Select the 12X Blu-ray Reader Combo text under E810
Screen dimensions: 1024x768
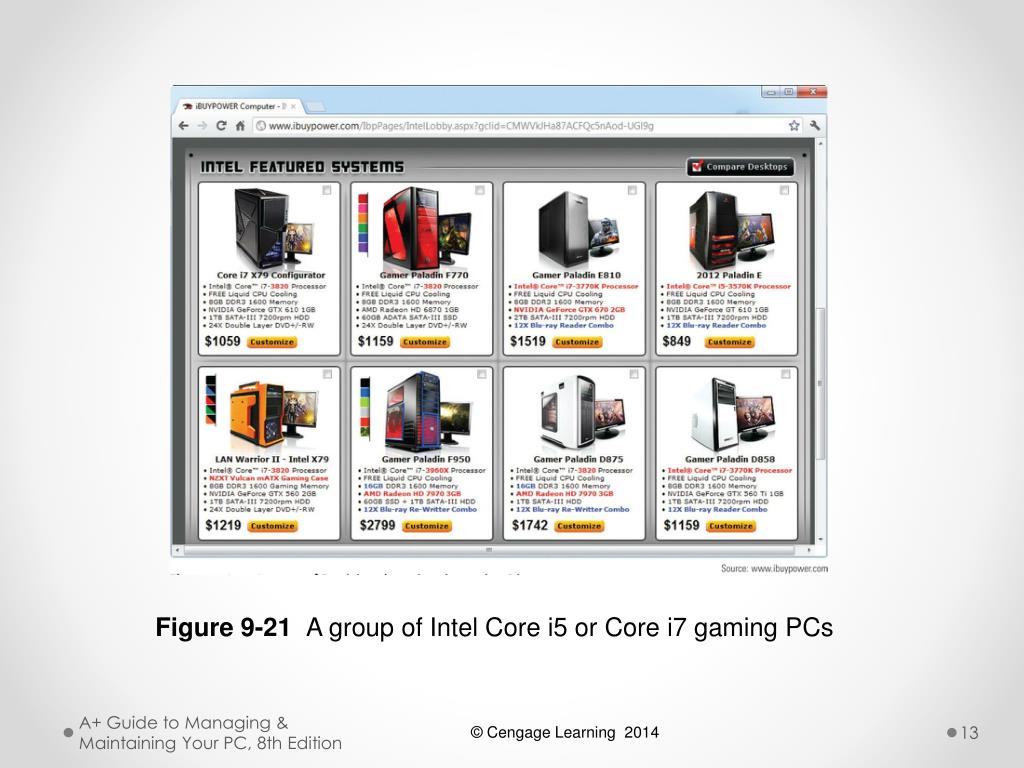pyautogui.click(x=564, y=325)
